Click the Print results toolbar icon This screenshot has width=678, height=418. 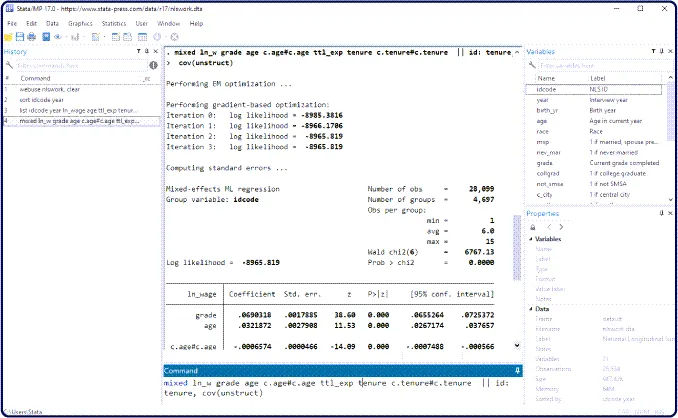tap(32, 37)
